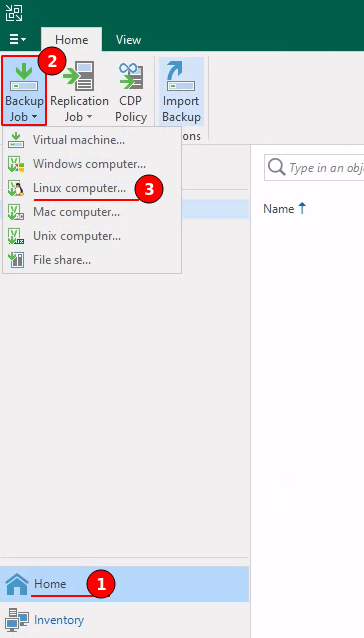The image size is (364, 638).
Task: Click the Unix computer menu icon
Action: (16, 236)
